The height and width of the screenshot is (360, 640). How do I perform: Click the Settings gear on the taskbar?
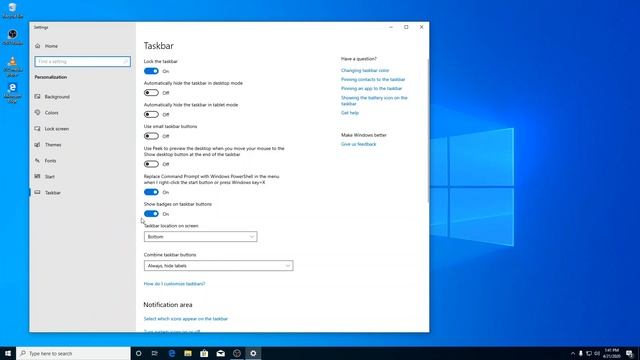(253, 353)
